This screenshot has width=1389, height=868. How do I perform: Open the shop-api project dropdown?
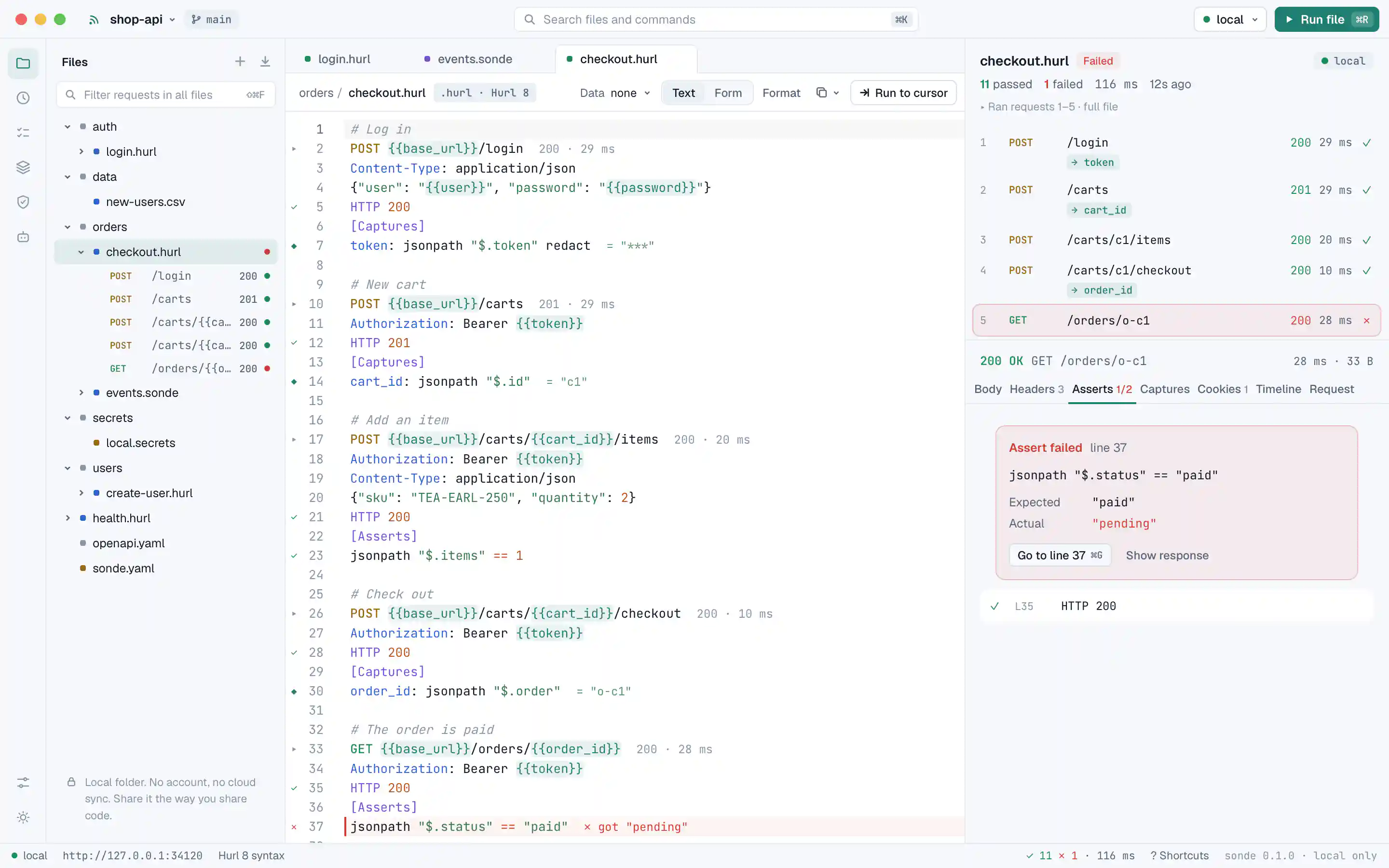coord(142,19)
